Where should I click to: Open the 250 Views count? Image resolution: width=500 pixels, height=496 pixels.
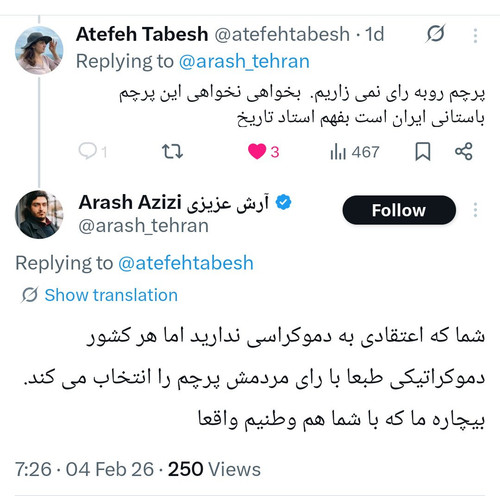click(x=214, y=469)
